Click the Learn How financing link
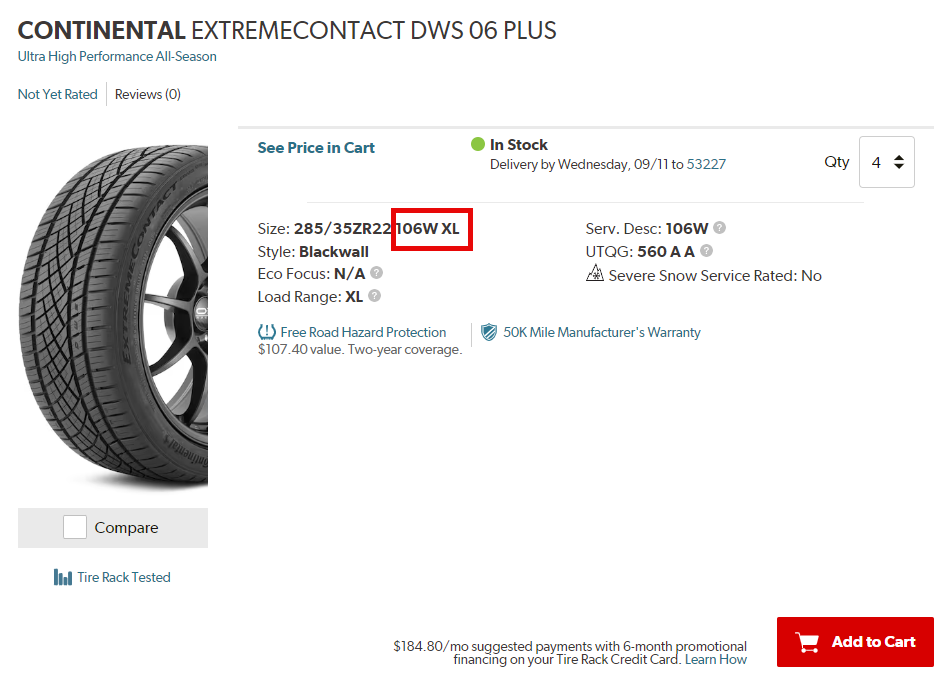Screen dimensions: 952x686 (x=716, y=659)
